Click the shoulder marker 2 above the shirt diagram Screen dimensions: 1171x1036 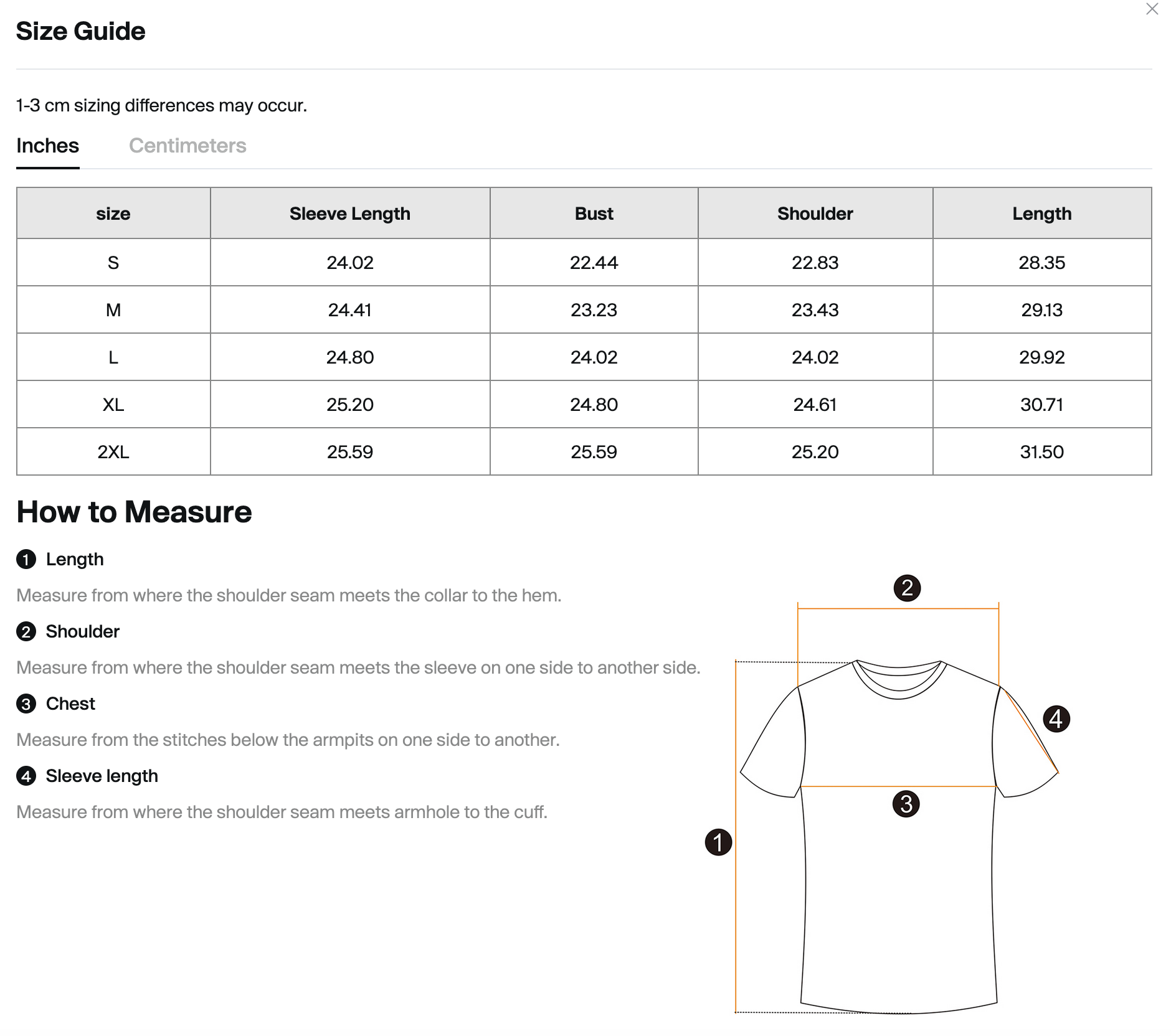[x=907, y=588]
